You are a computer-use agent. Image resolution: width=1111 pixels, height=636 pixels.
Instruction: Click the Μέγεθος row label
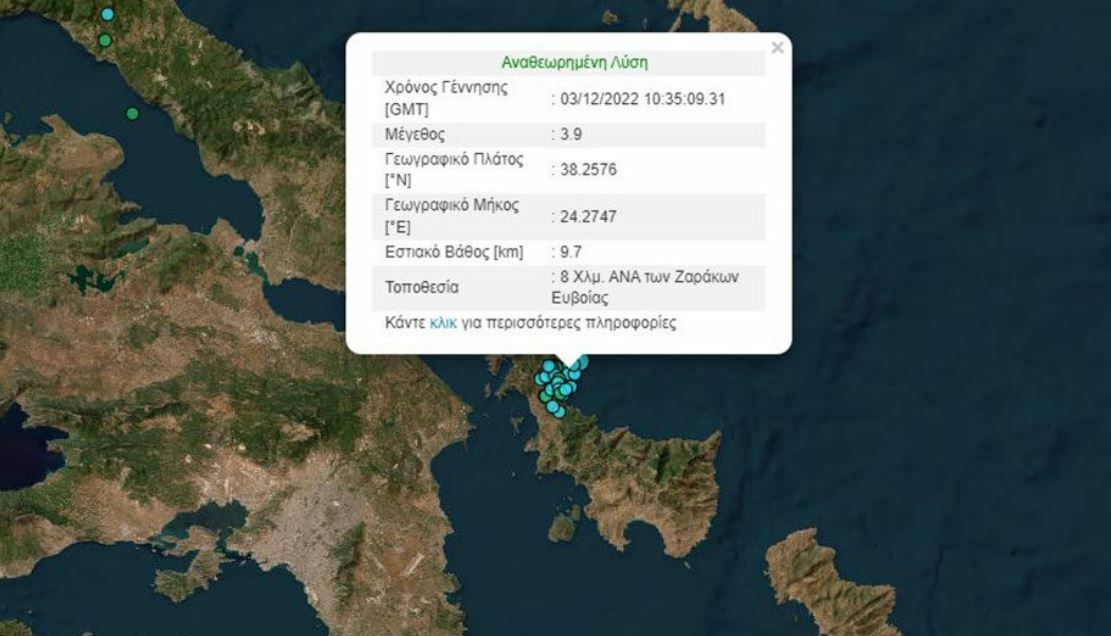415,135
